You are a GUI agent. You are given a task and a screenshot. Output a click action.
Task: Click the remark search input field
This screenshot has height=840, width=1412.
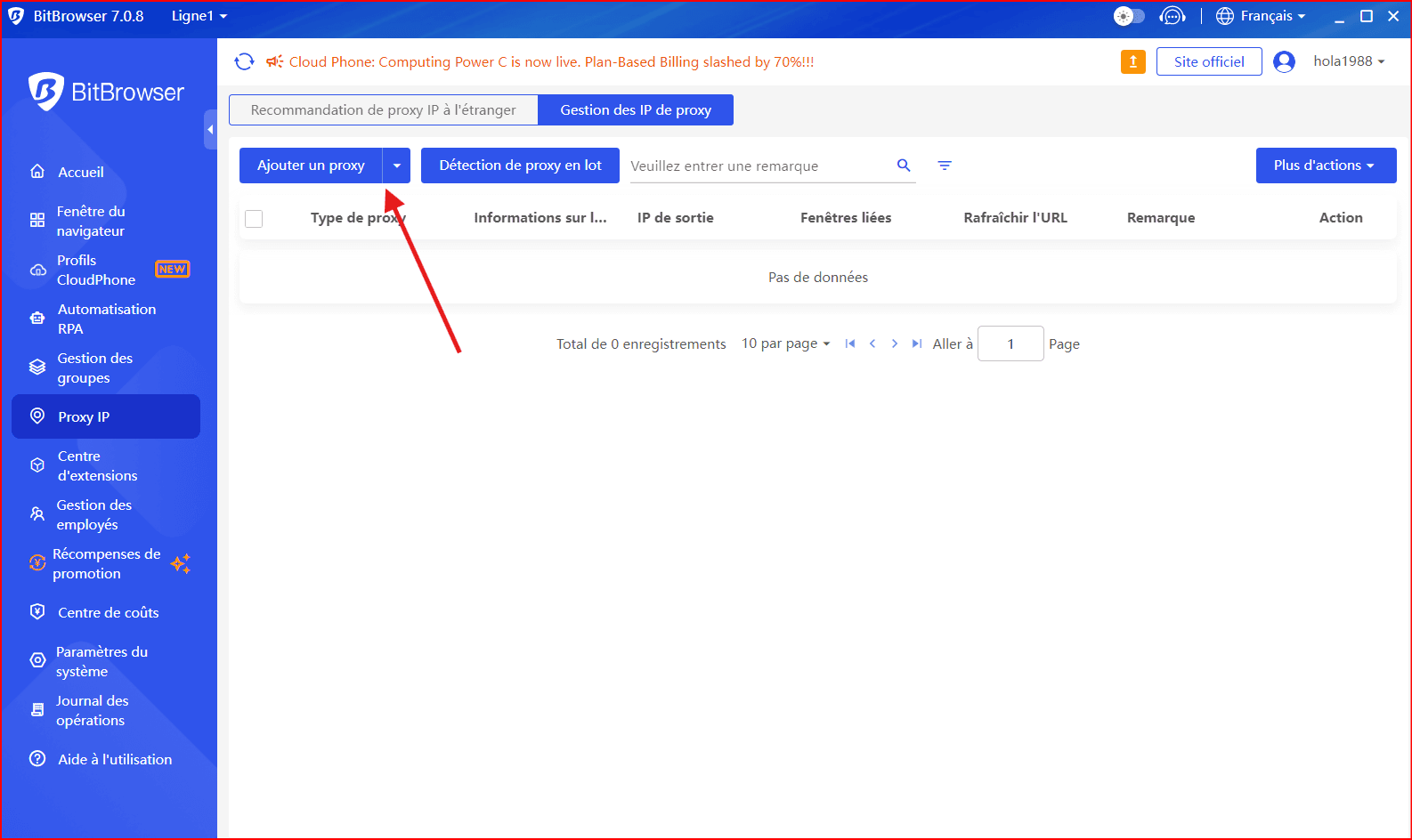pyautogui.click(x=757, y=166)
